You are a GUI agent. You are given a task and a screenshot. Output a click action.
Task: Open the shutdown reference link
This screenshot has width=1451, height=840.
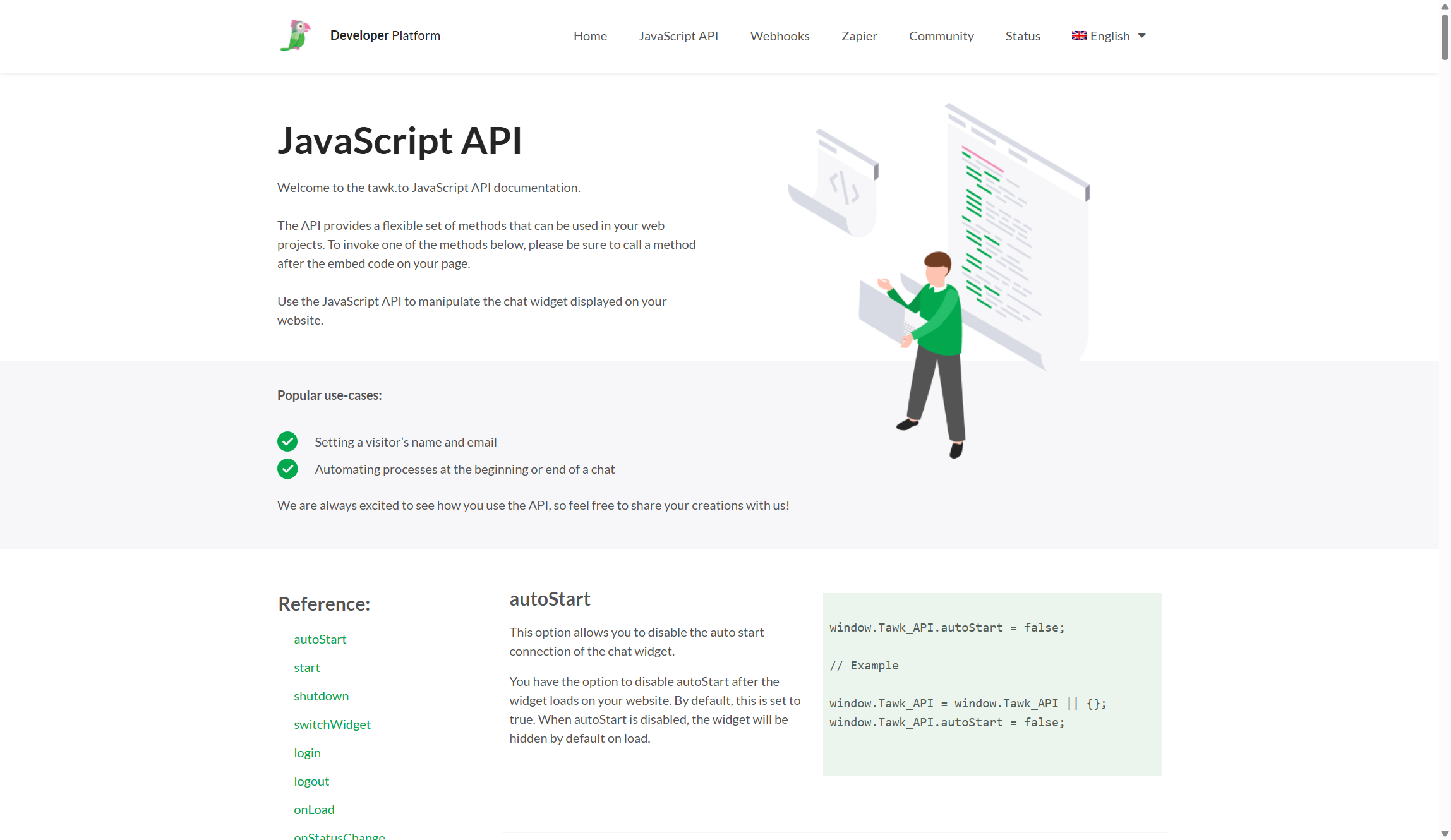(322, 696)
